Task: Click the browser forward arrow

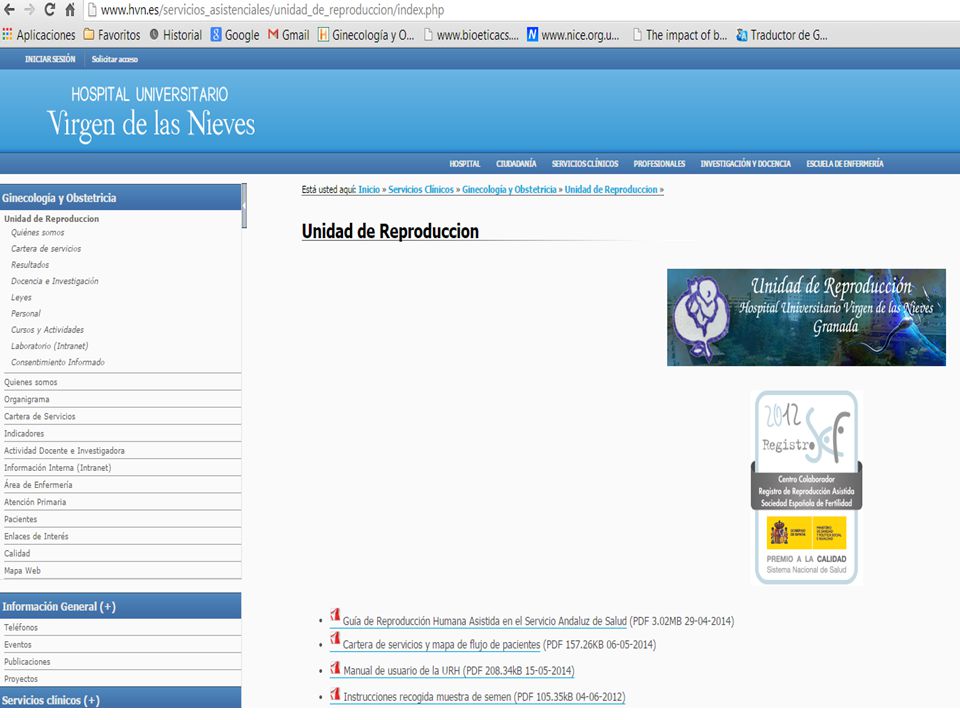Action: tap(29, 10)
